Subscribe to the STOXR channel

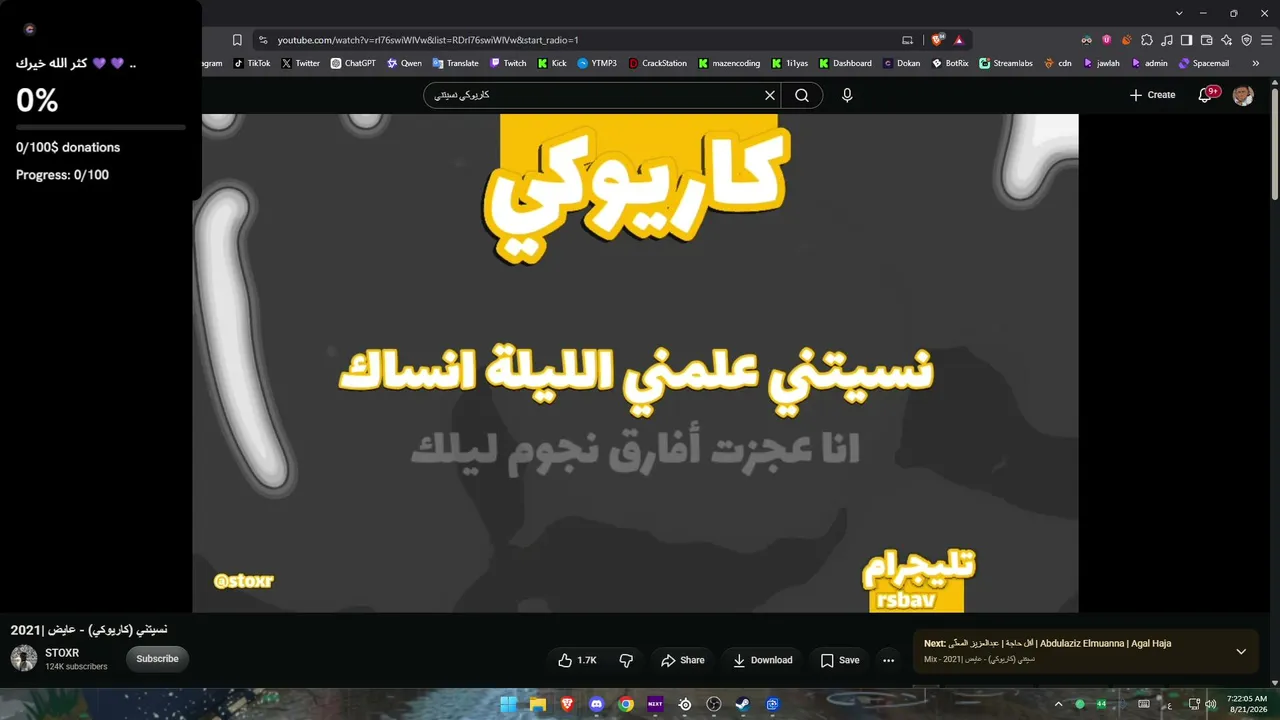click(157, 659)
